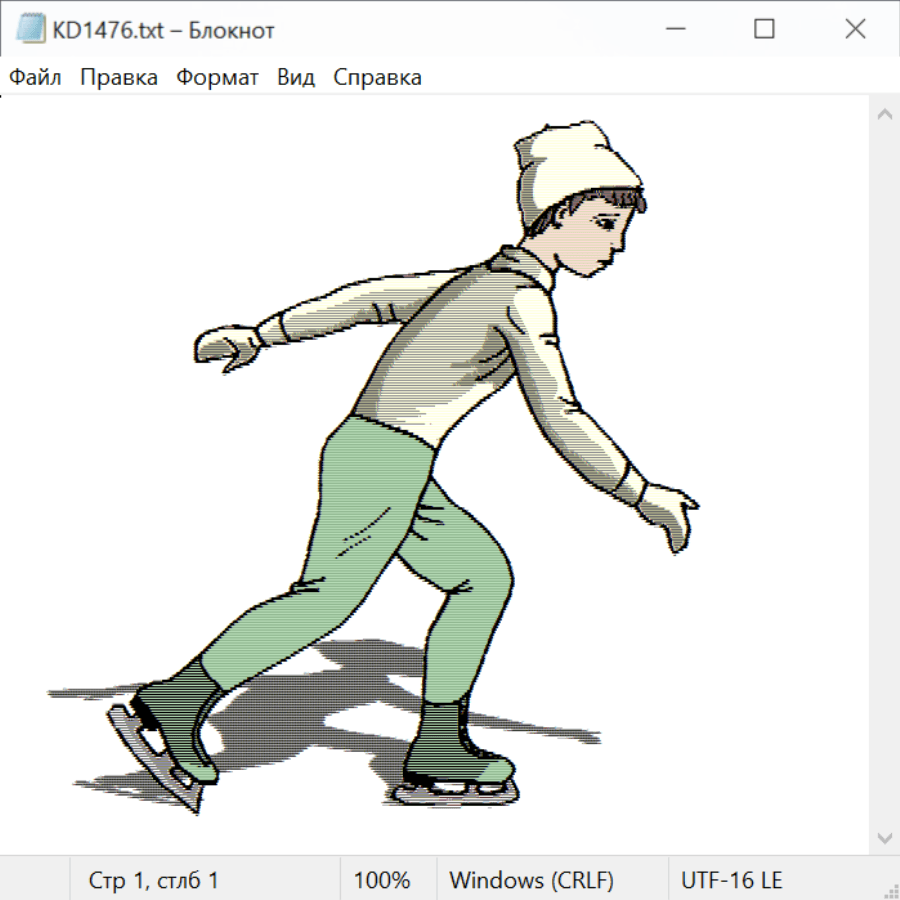Click the resize grip in the bottom-right corner
Screen dimensions: 900x900
coord(890,890)
